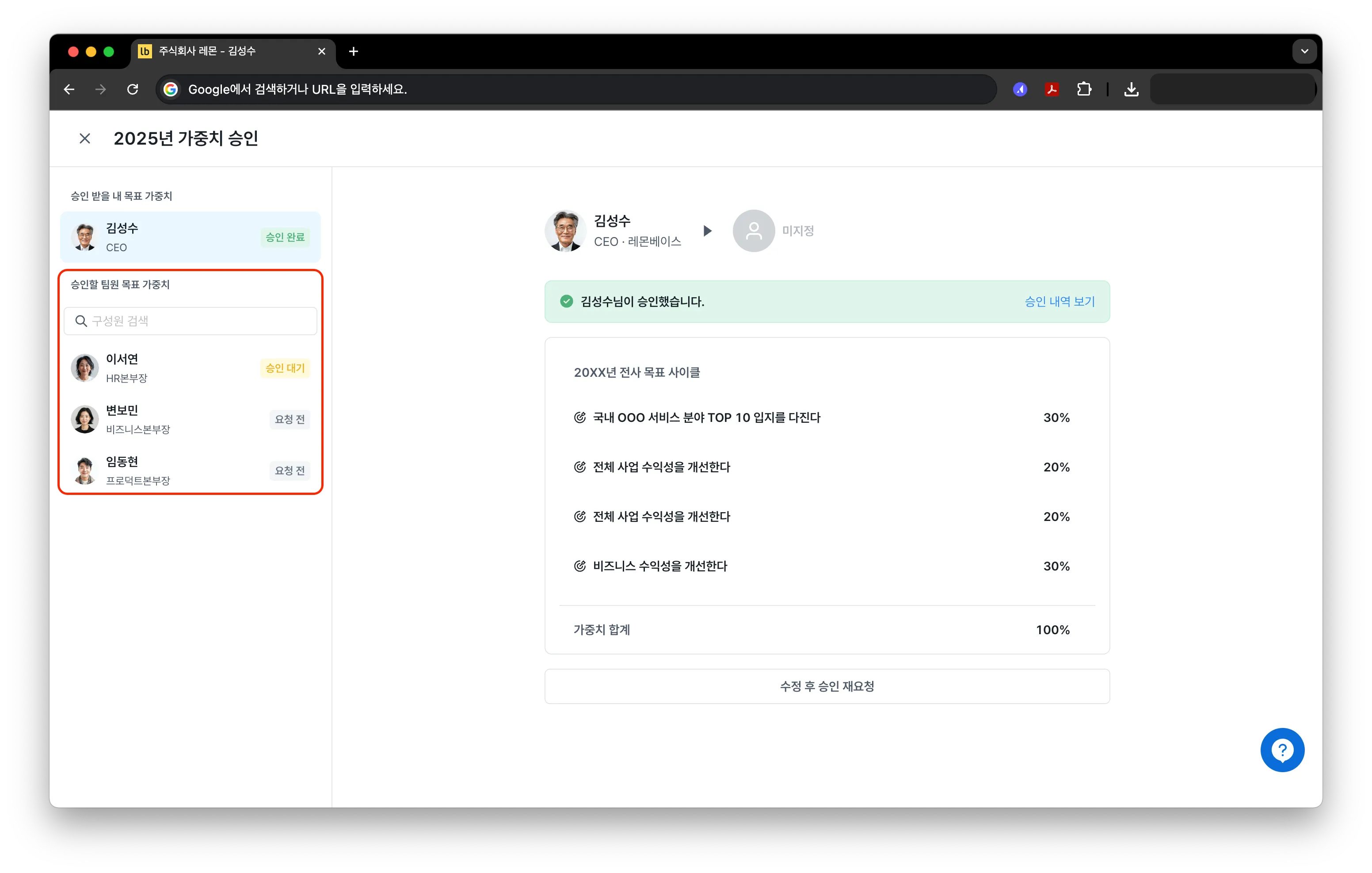This screenshot has height=873, width=1372.
Task: Select team member 임동현 프로덕트본부장
Action: coord(191,471)
